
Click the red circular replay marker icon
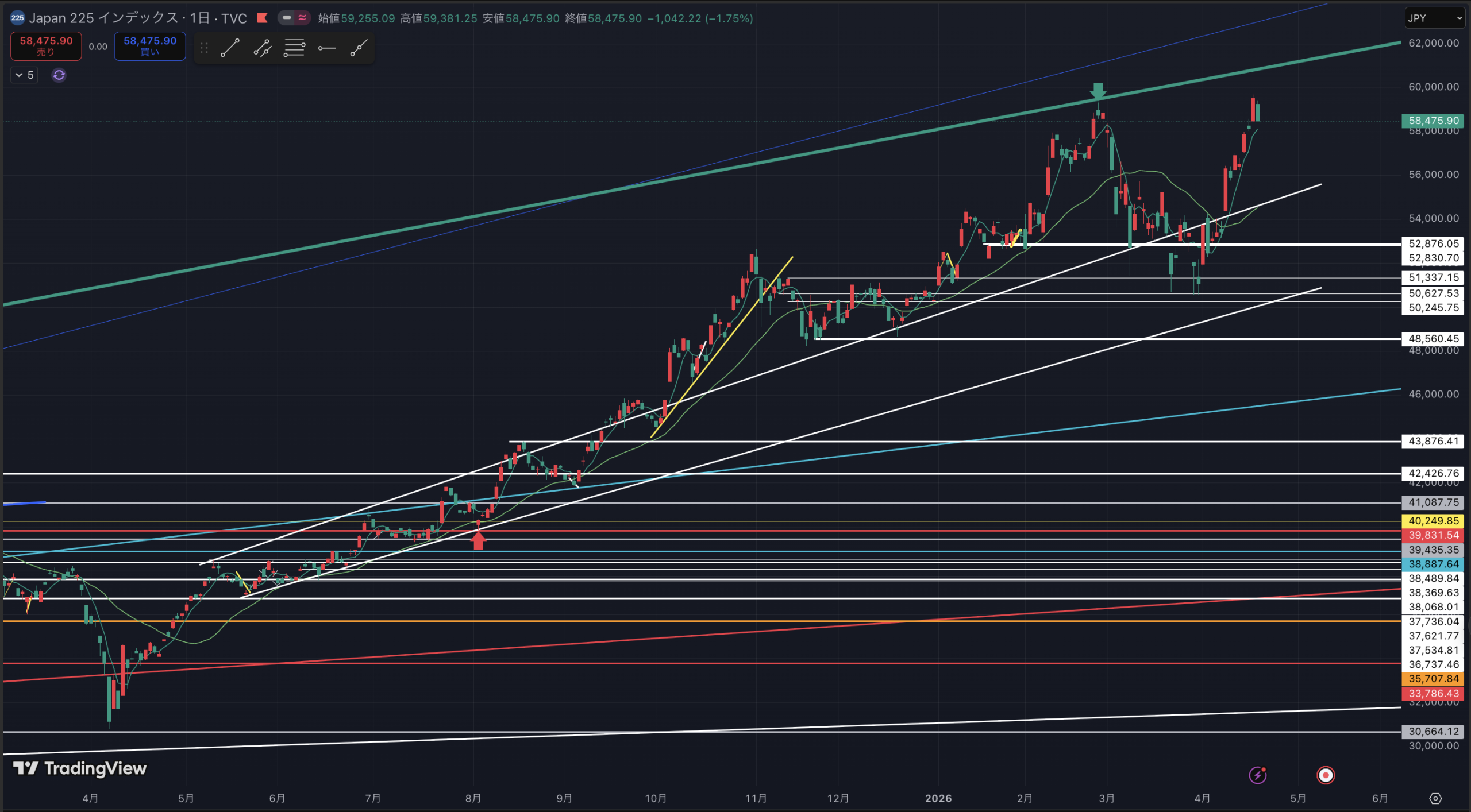tap(1325, 775)
